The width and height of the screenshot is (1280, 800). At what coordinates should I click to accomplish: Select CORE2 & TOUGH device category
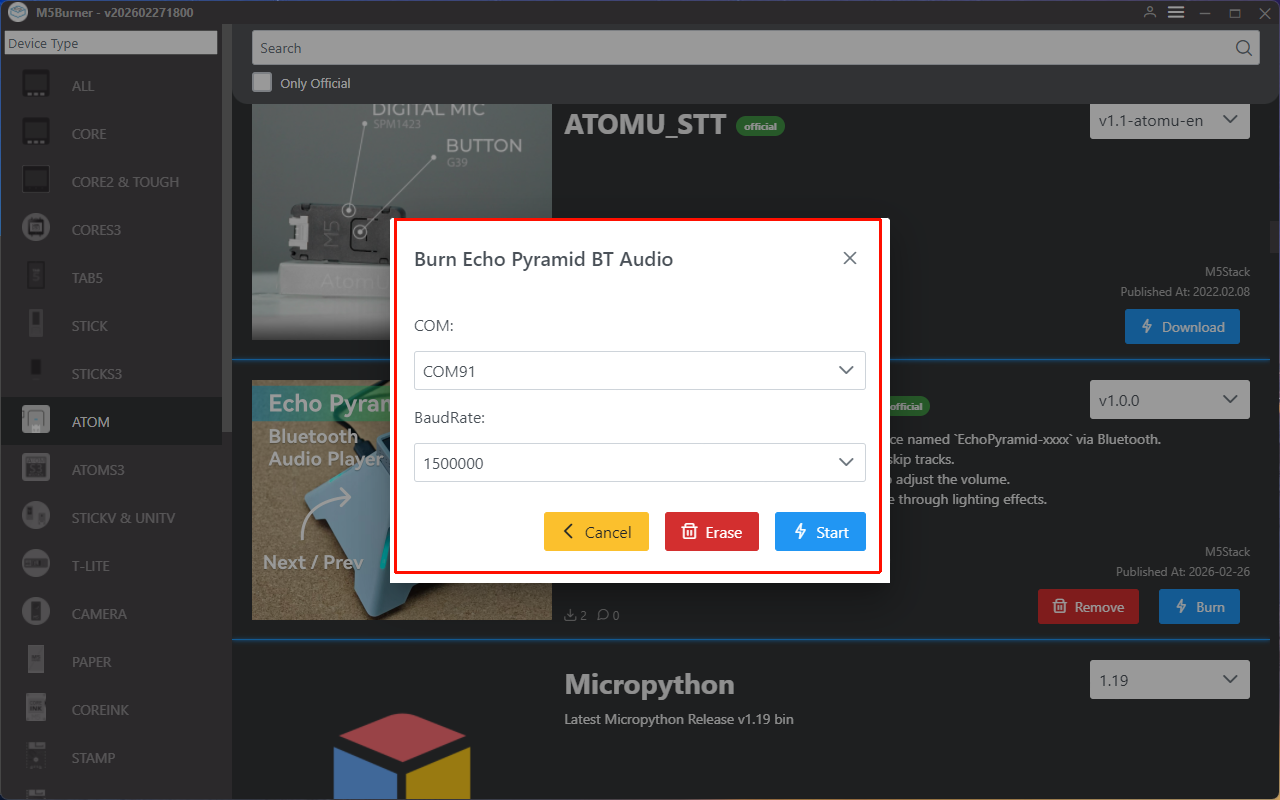[x=125, y=182]
